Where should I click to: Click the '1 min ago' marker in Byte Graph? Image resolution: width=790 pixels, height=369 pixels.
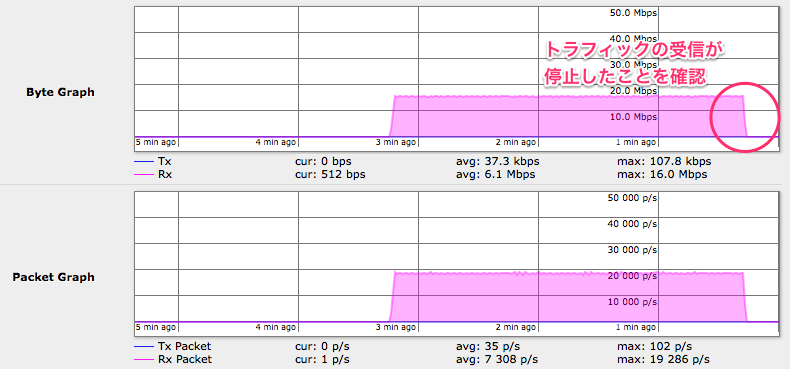(x=636, y=142)
